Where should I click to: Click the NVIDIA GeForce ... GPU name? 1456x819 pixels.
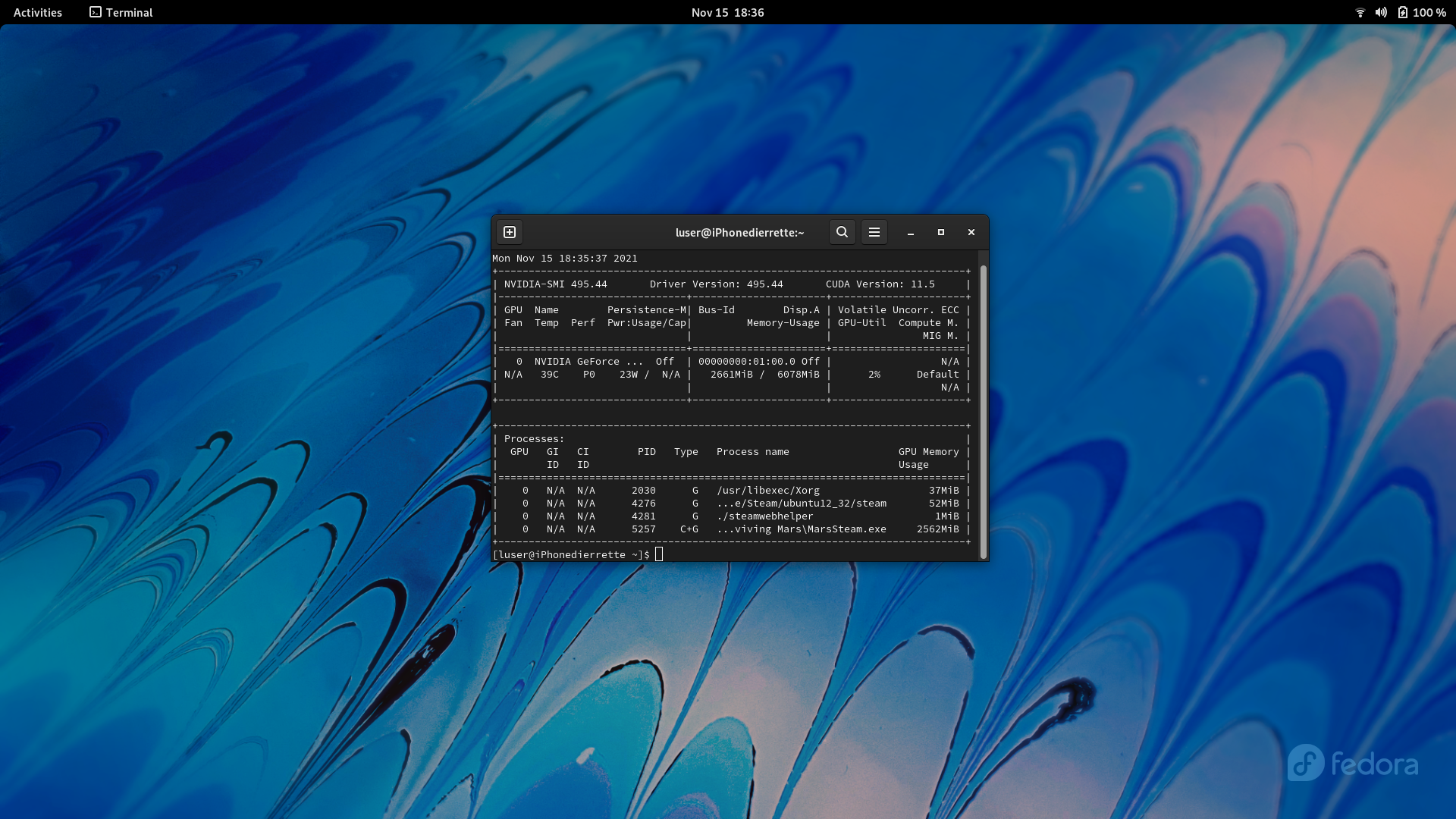coord(589,362)
